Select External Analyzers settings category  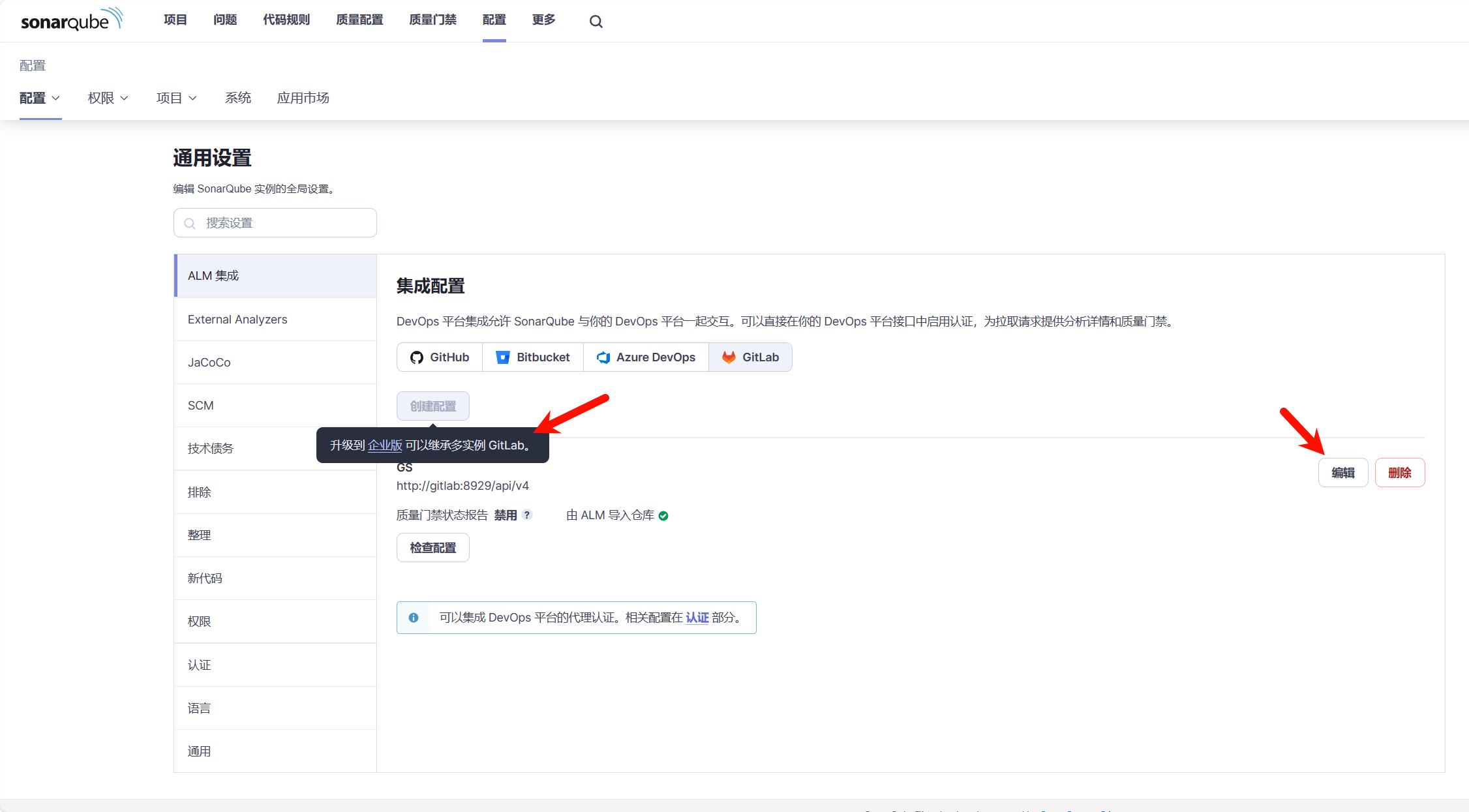click(x=237, y=320)
